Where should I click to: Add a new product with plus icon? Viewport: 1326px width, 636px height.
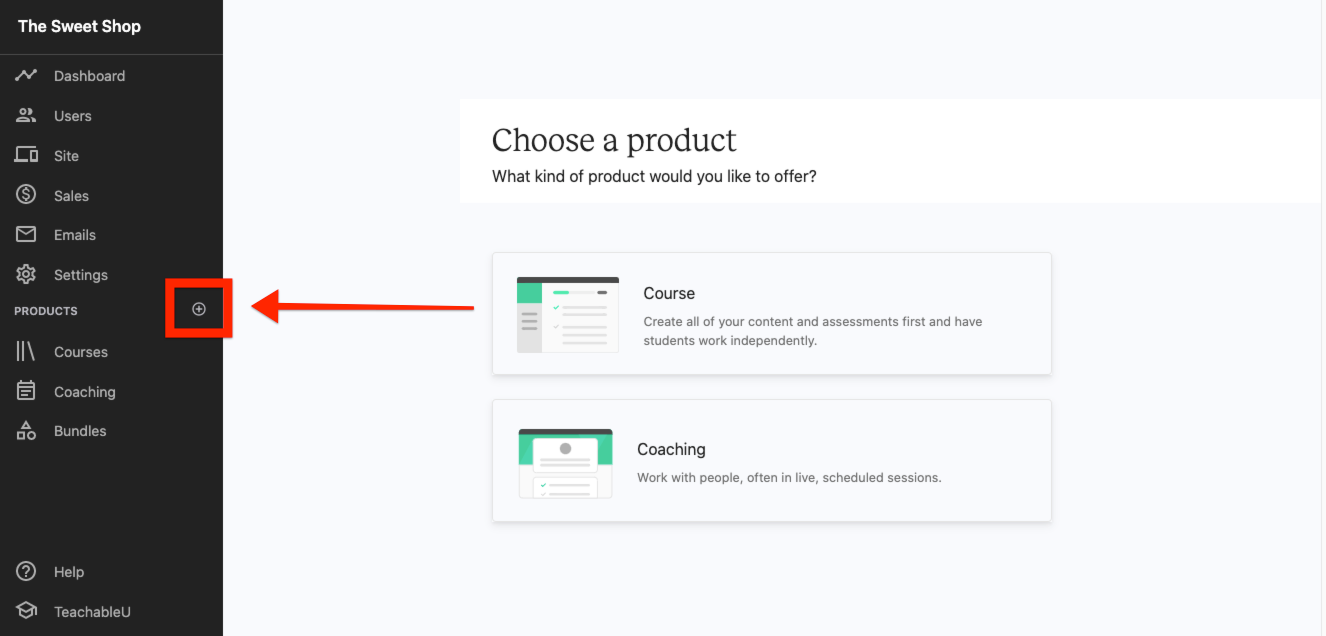pos(199,309)
